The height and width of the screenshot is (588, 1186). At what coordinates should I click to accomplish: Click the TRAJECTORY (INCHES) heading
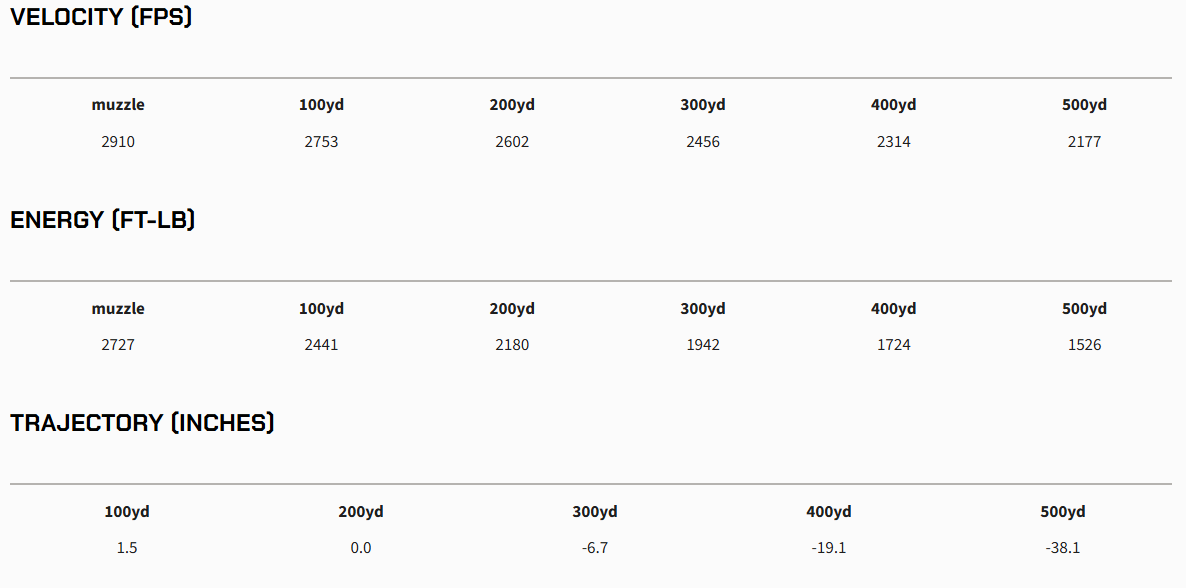pos(142,423)
